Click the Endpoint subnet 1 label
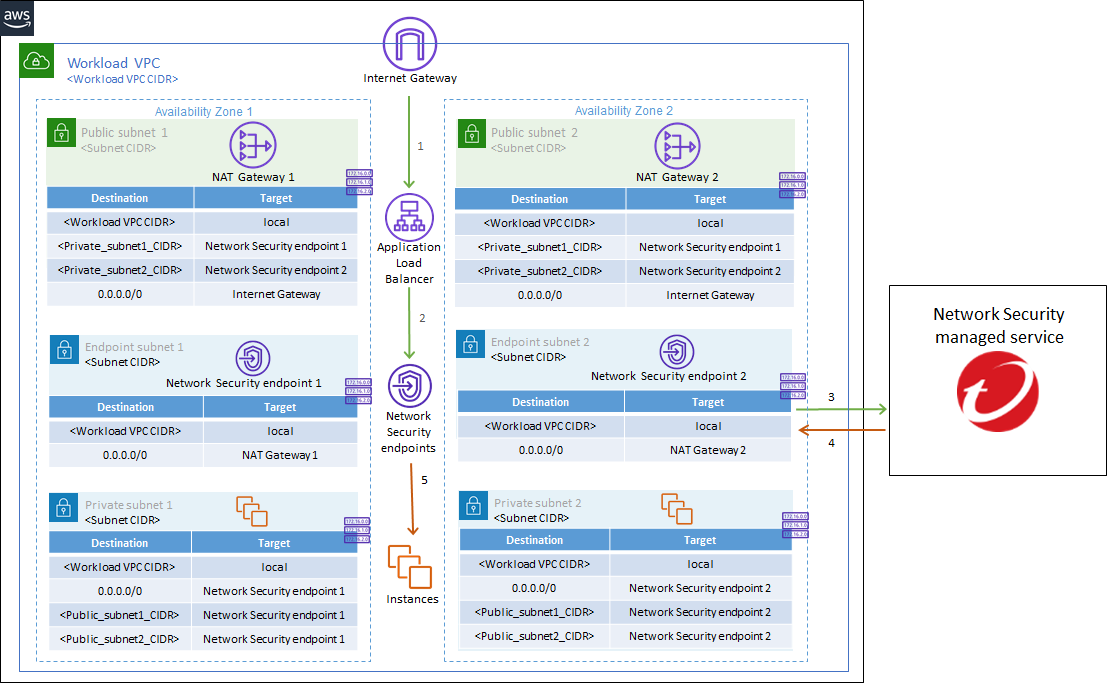 click(134, 347)
